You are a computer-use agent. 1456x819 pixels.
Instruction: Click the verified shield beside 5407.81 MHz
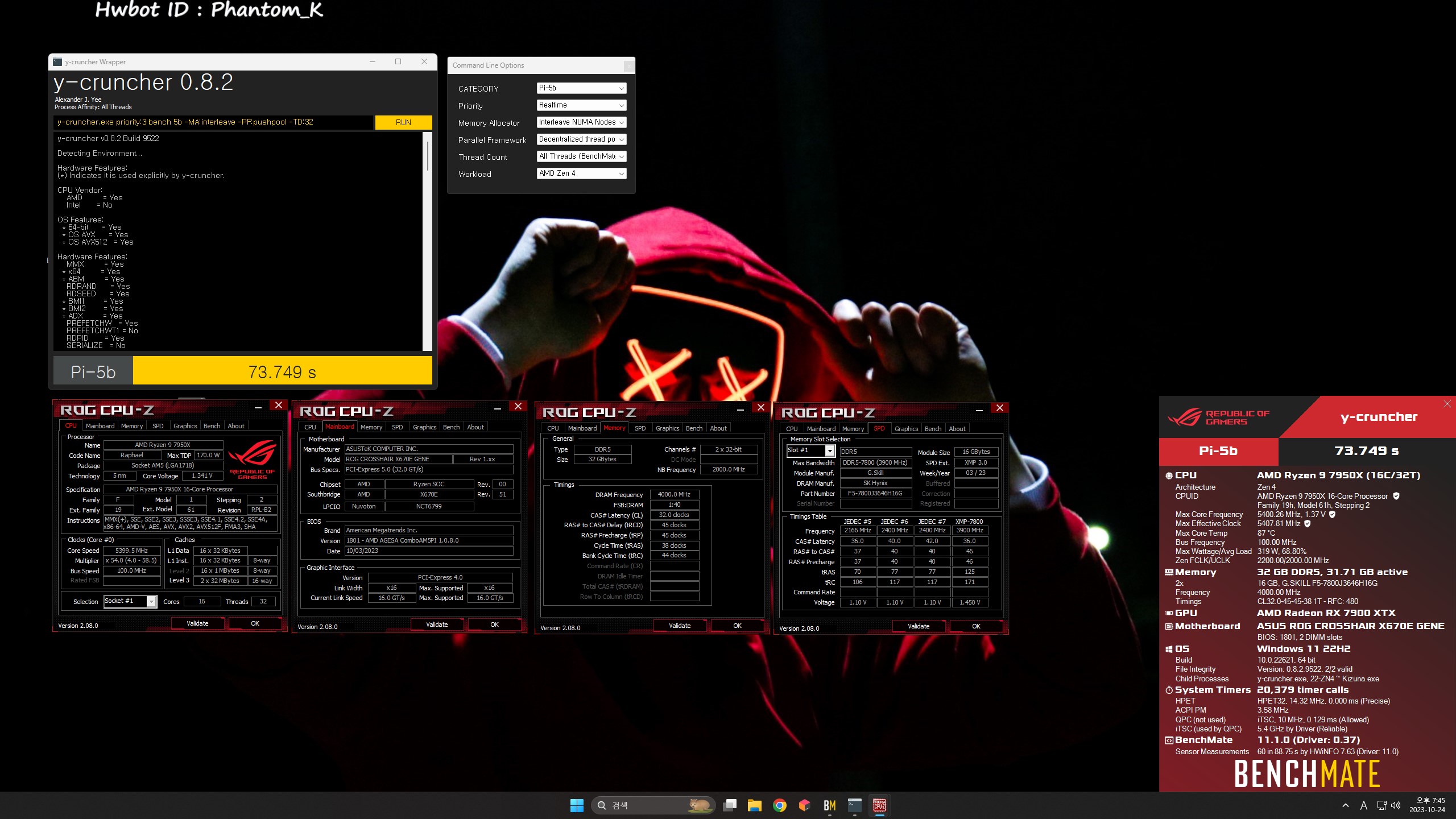coord(1307,523)
